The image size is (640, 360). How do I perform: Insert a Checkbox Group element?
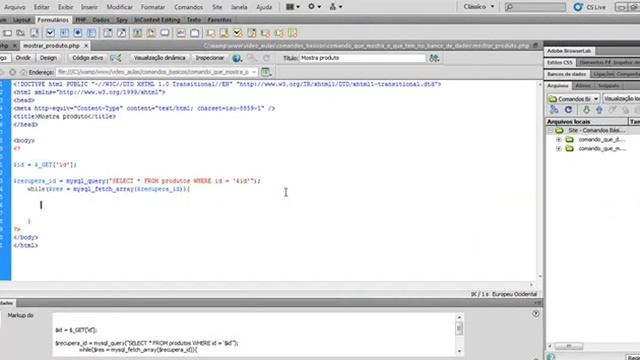(x=64, y=33)
